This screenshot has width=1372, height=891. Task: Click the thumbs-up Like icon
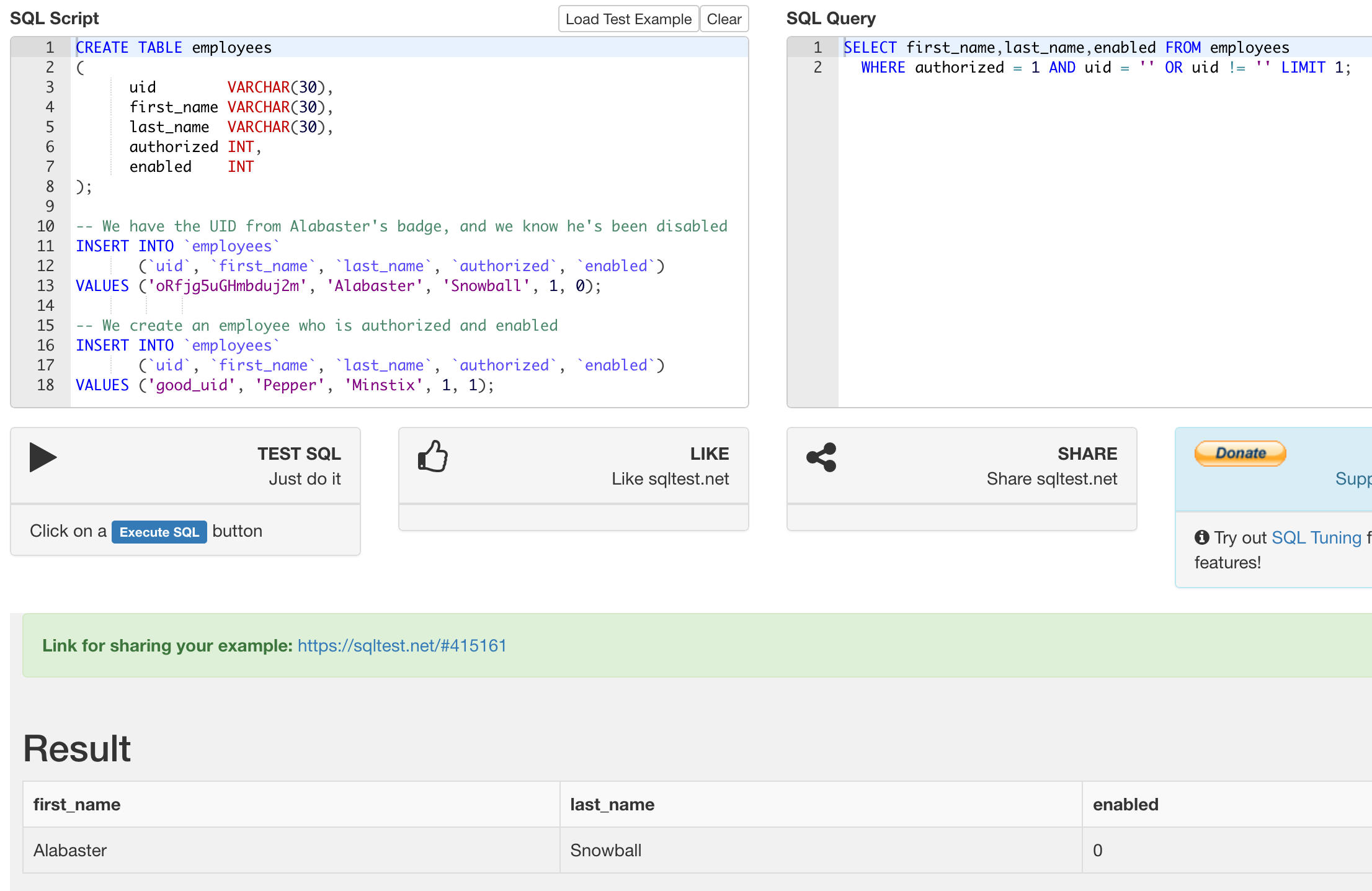click(x=432, y=457)
